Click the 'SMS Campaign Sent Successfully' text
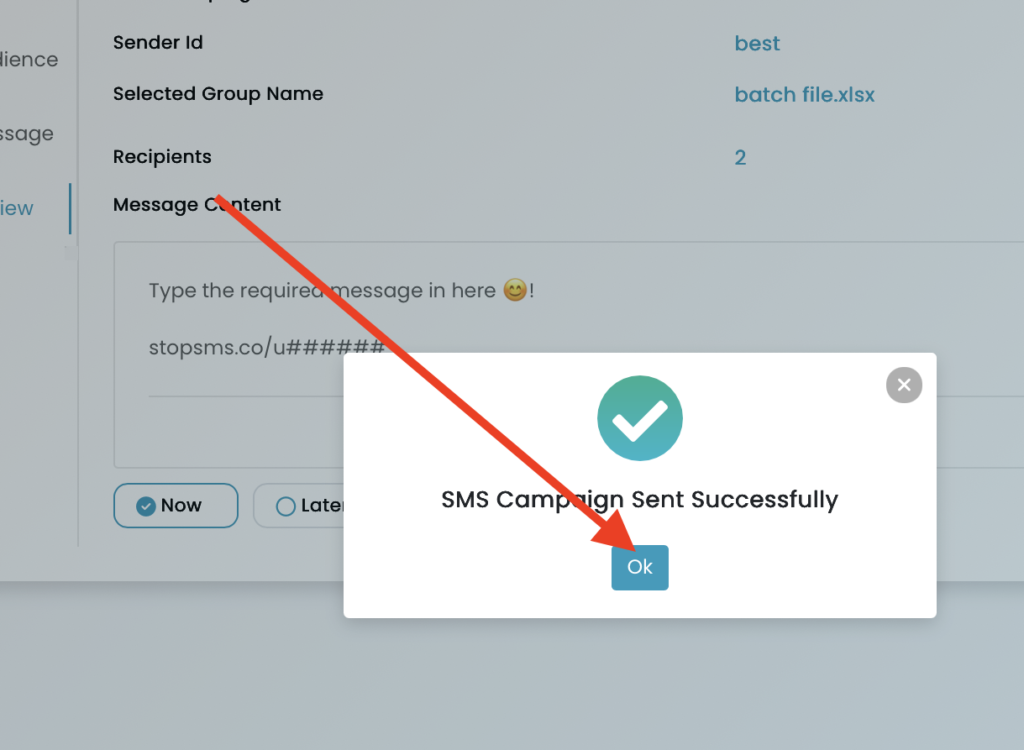Screen dimensions: 1024x750 639,499
